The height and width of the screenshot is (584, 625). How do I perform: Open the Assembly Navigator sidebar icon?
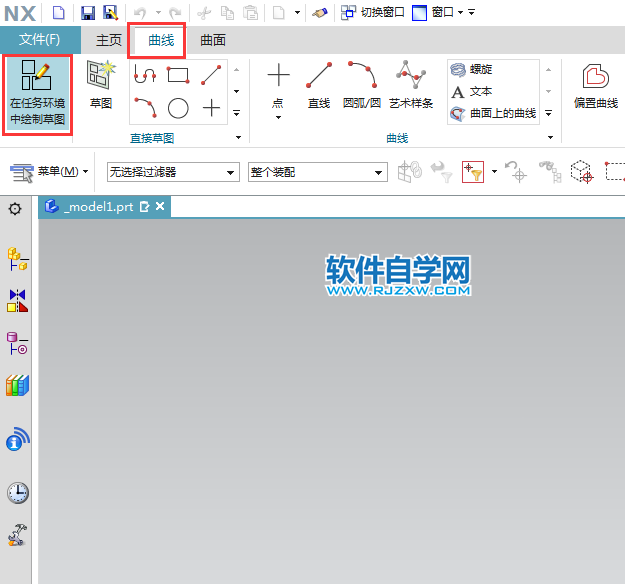(18, 259)
